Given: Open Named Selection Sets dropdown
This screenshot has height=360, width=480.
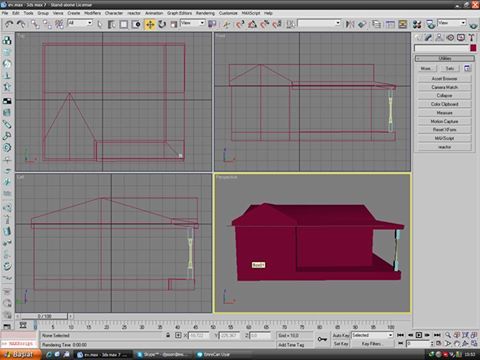Looking at the screenshot, I should pyautogui.click(x=319, y=23).
